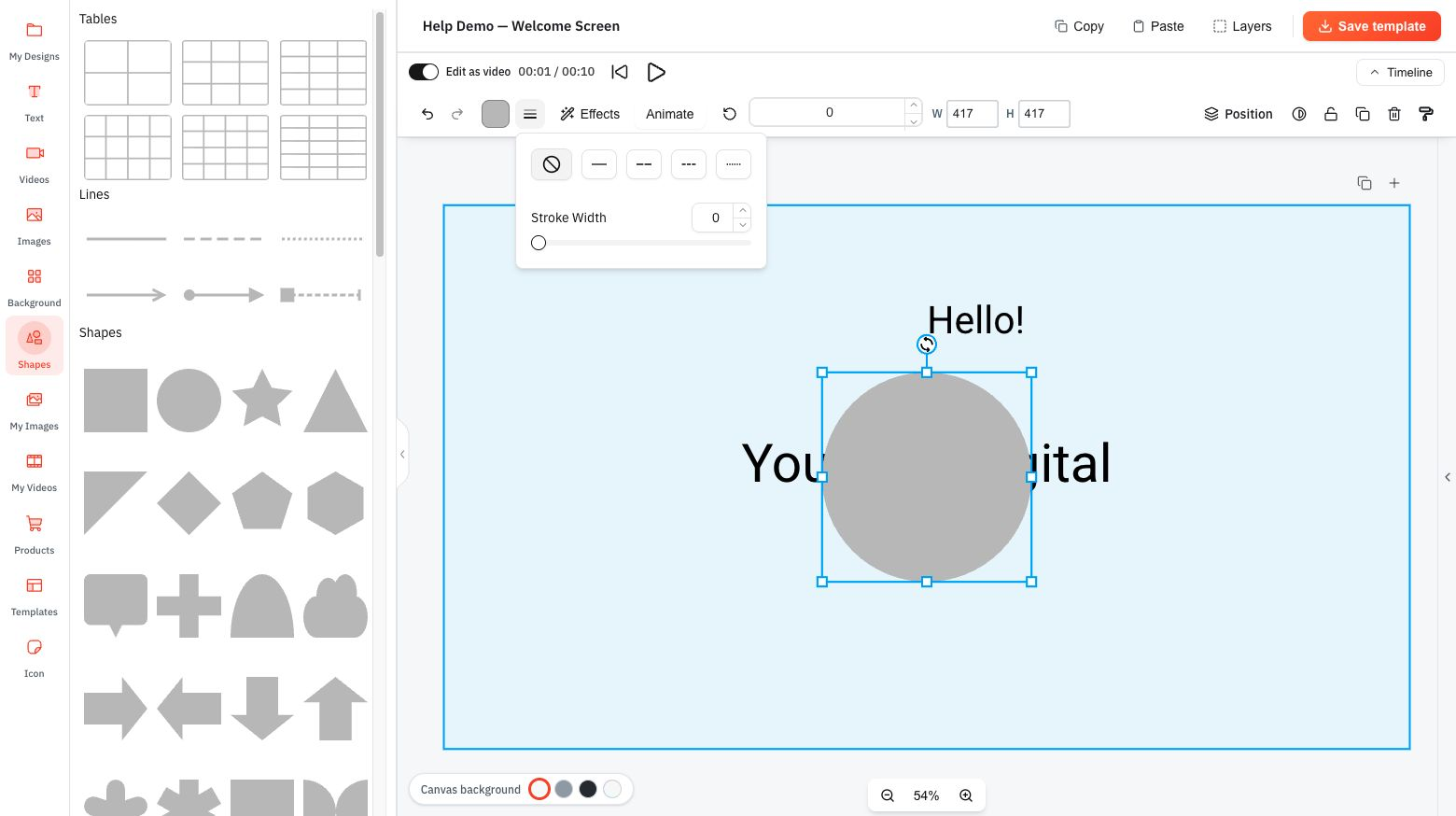Lock the selected circle element
This screenshot has width=1456, height=816.
(1331, 114)
